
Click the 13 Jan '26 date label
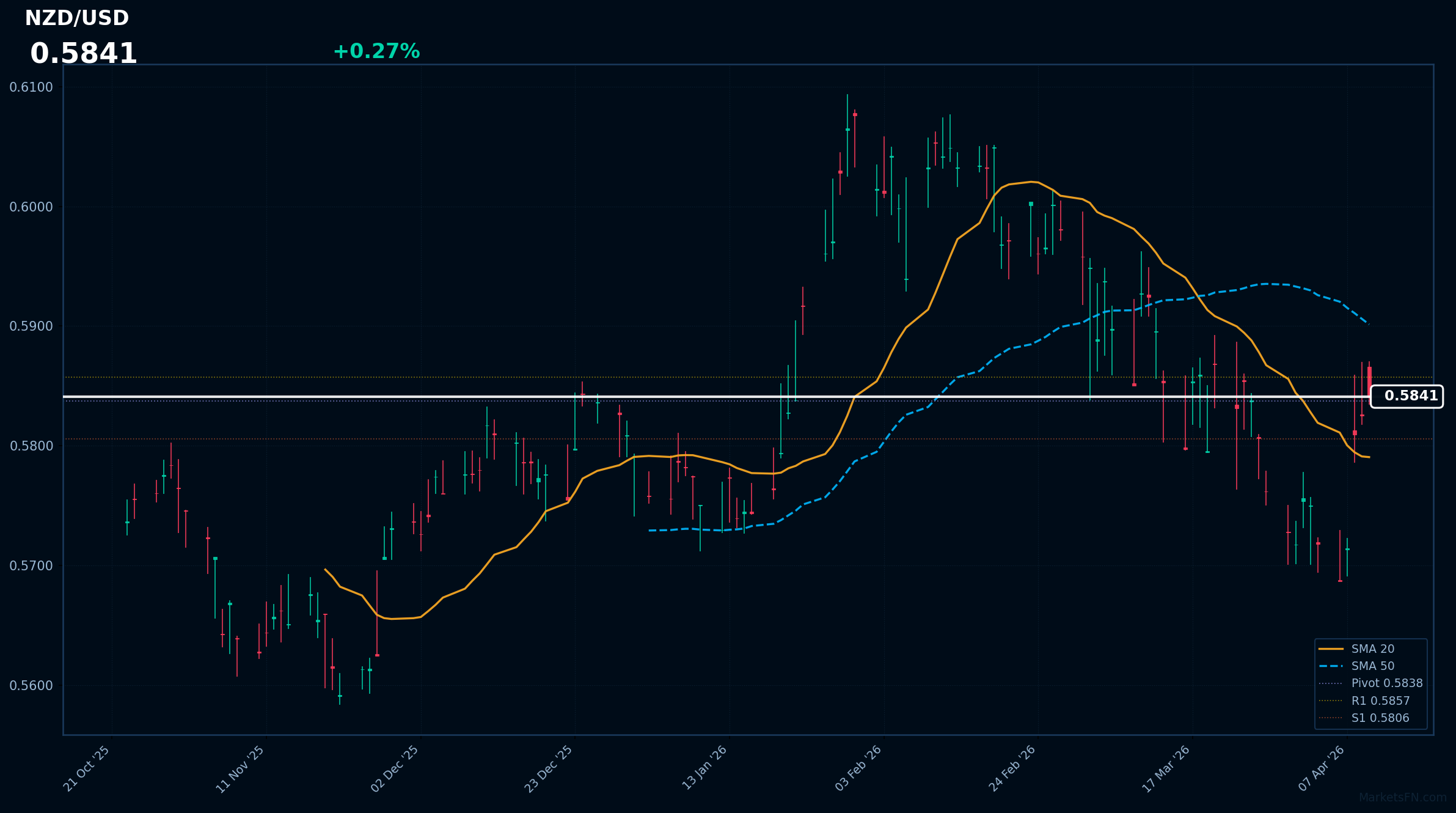(x=704, y=768)
